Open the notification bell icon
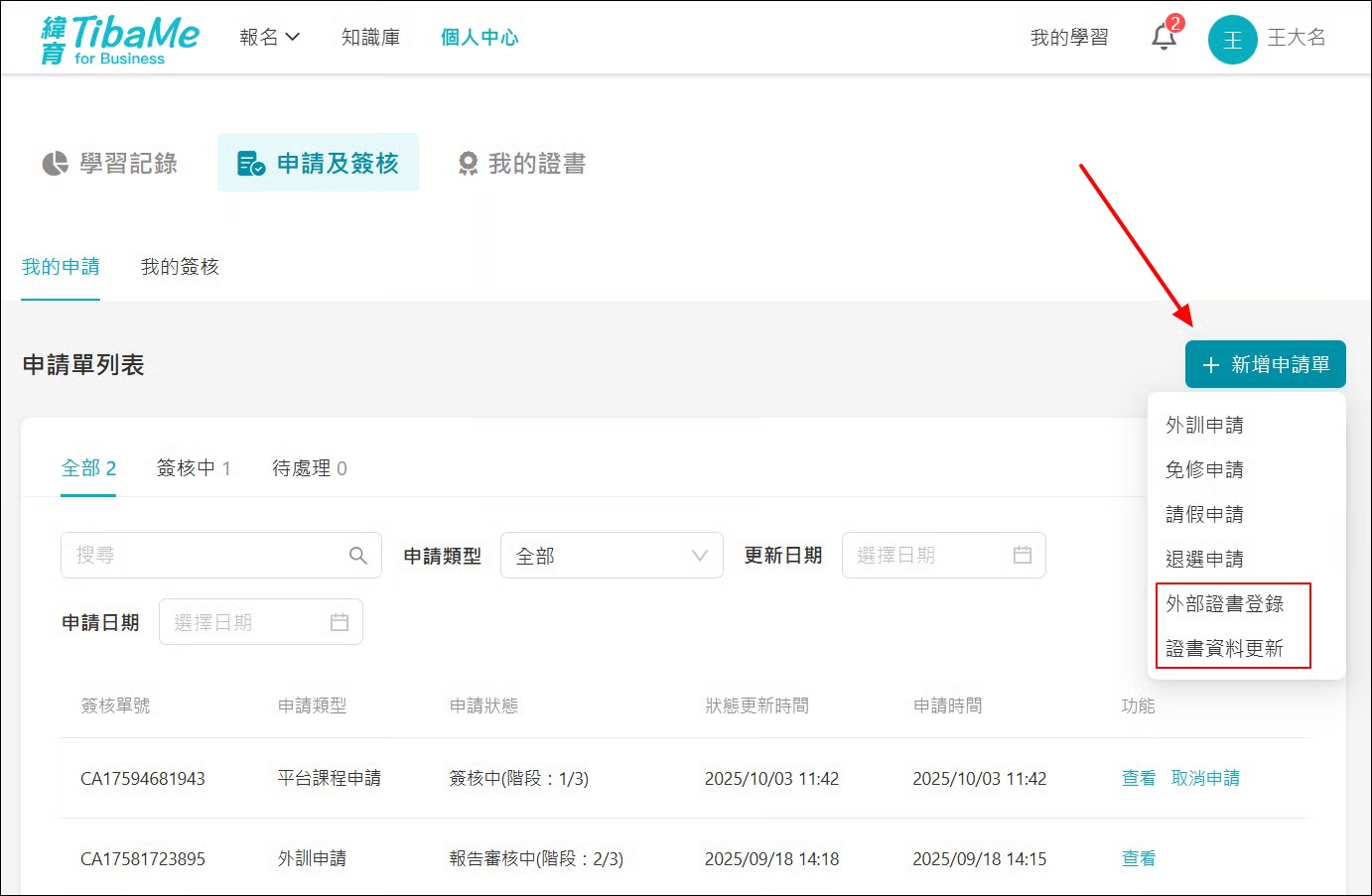1372x896 pixels. [x=1164, y=38]
